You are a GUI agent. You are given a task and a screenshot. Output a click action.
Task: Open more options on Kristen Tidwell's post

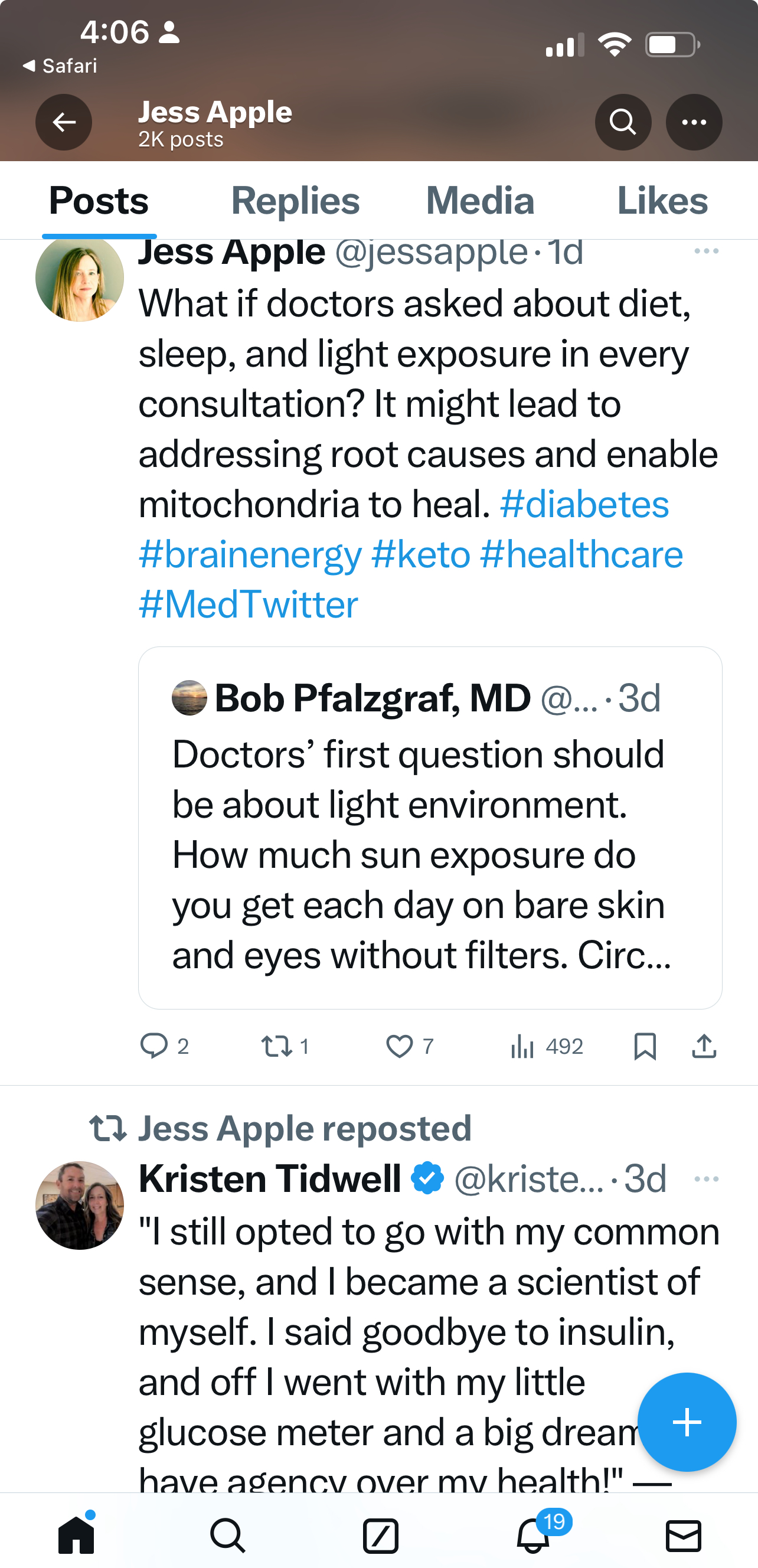706,1179
